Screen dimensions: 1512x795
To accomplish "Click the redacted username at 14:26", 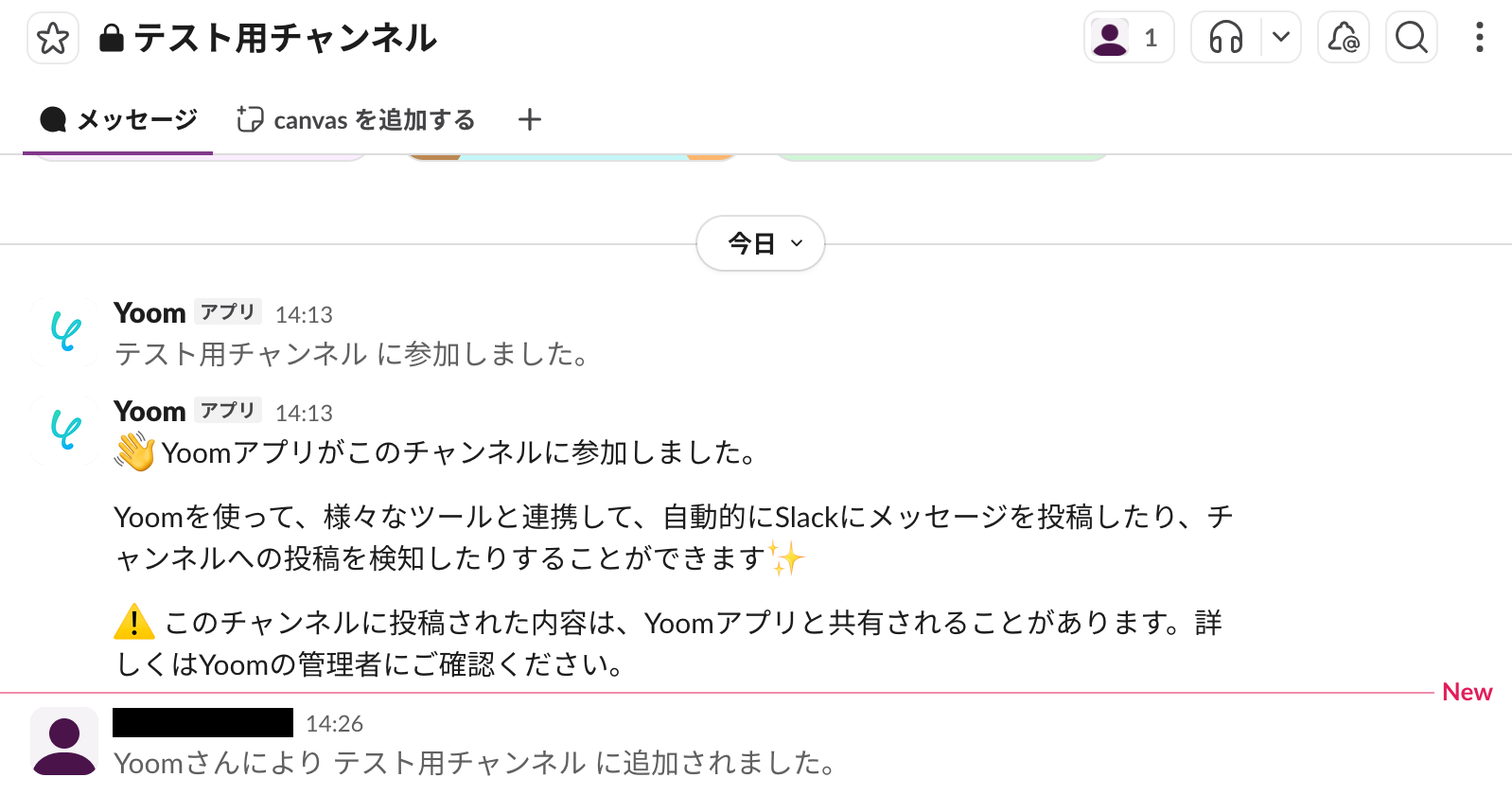I will [202, 723].
